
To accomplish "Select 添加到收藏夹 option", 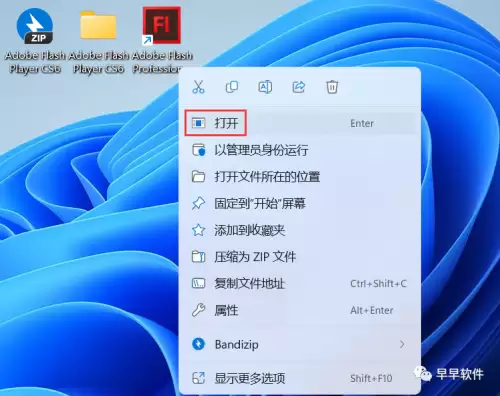I will (x=300, y=230).
